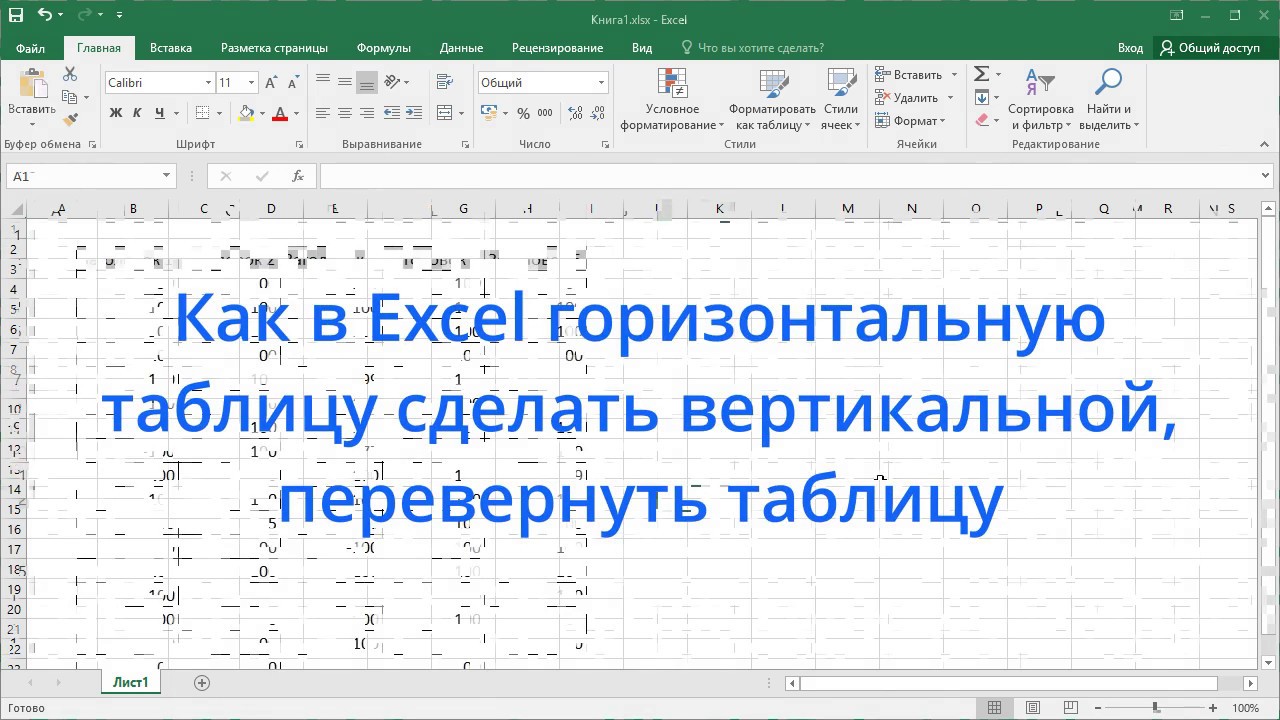
Task: Switch to Разметка страницы tab
Action: [x=274, y=47]
